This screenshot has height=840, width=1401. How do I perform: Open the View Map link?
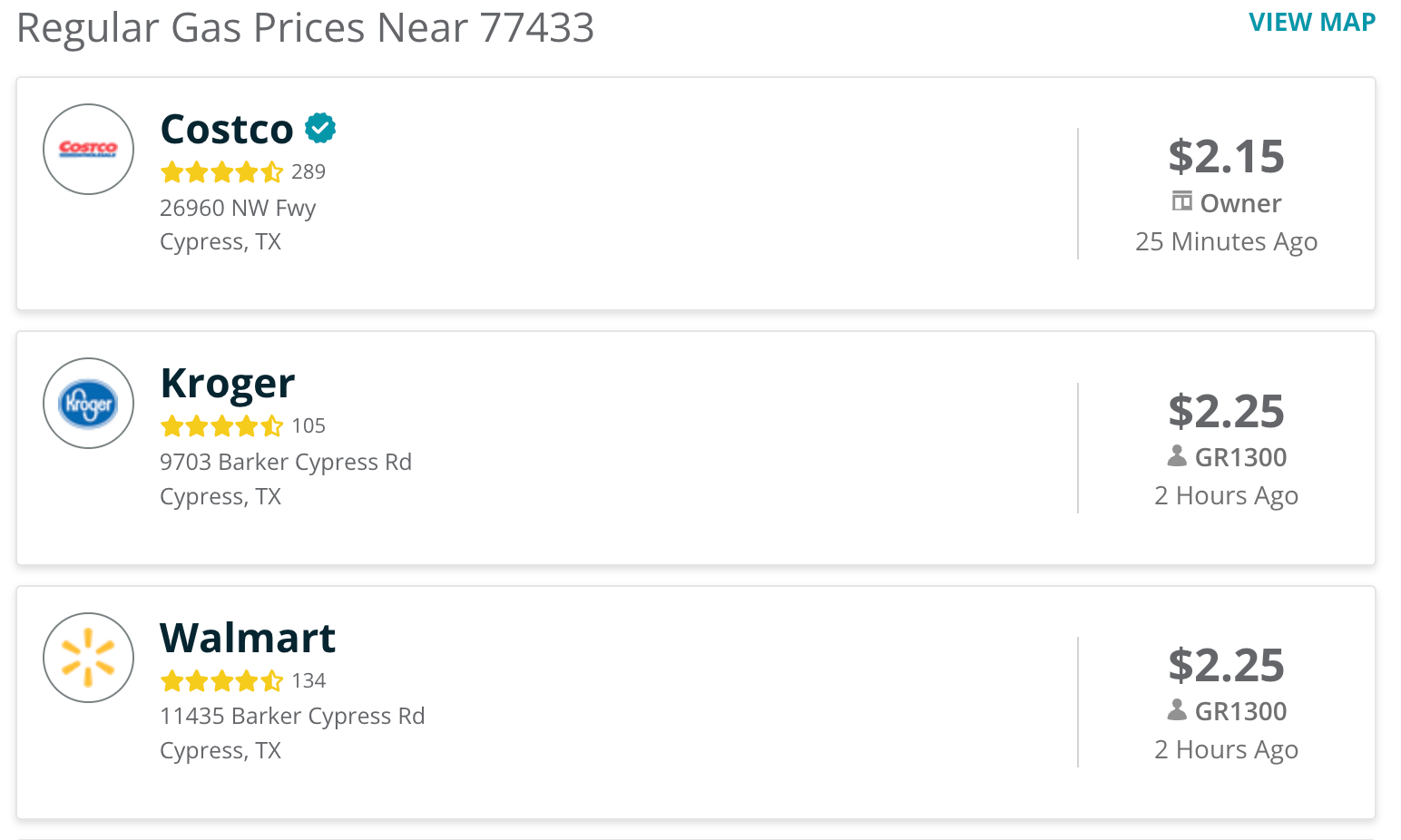point(1311,22)
